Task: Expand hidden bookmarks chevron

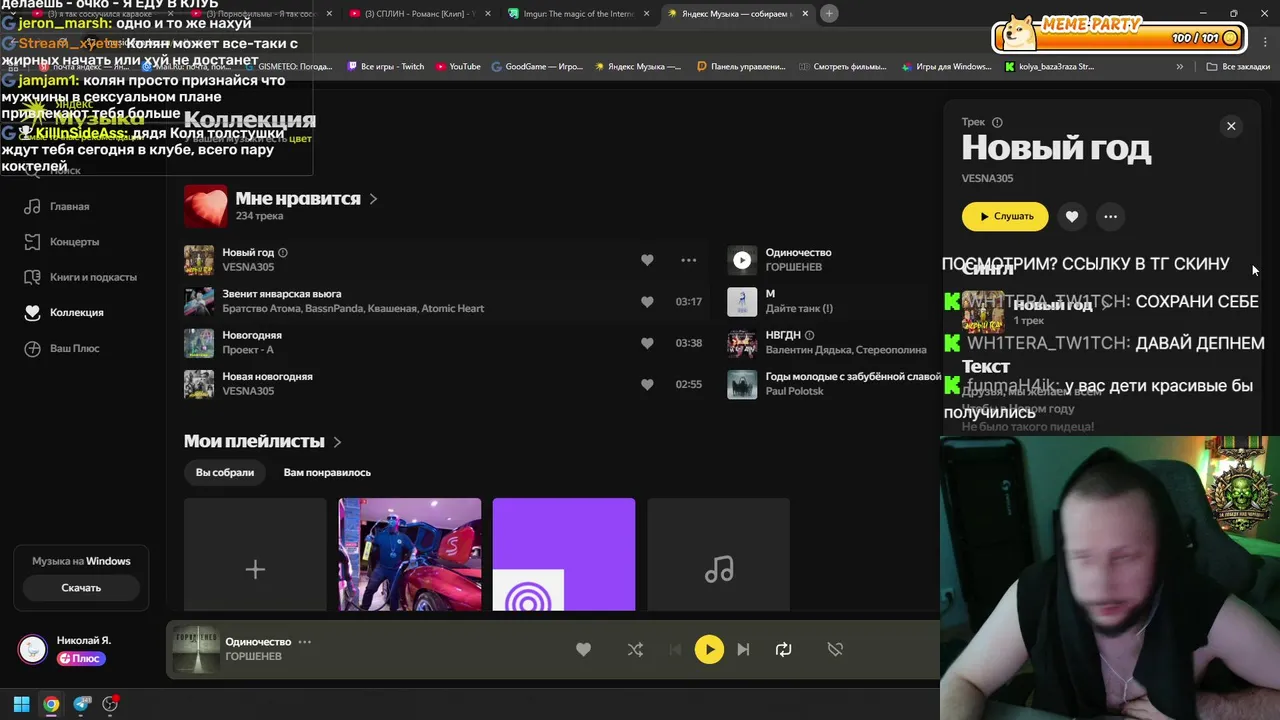Action: pyautogui.click(x=1180, y=67)
